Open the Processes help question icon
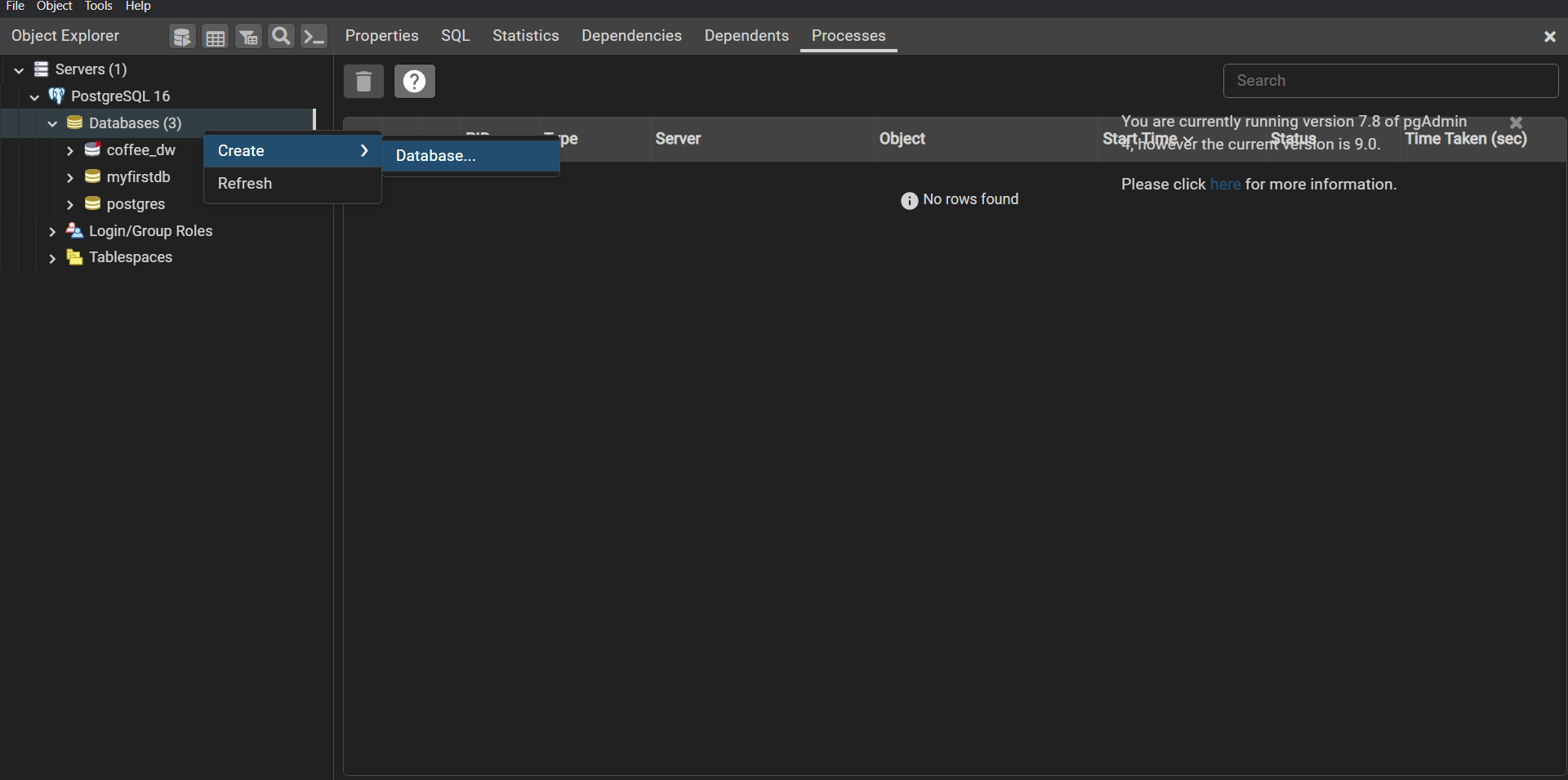Viewport: 1568px width, 780px height. (415, 81)
